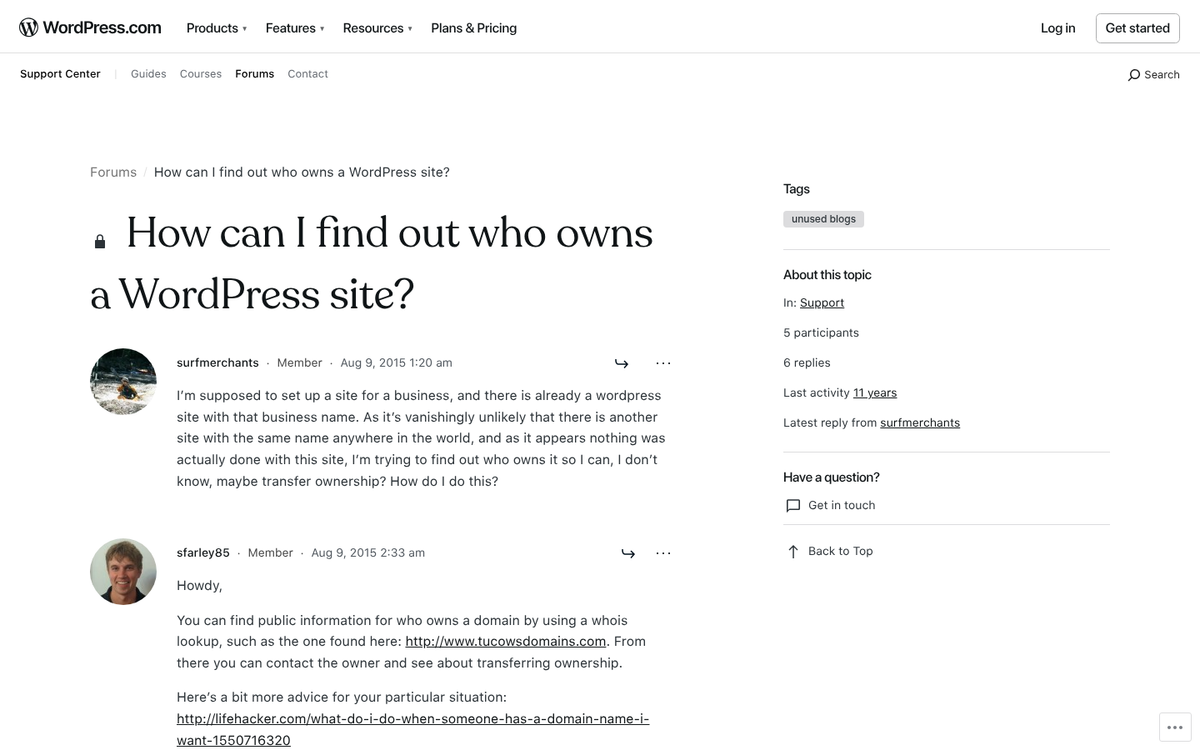Open the more options menu on surfmerchants' post

point(663,363)
